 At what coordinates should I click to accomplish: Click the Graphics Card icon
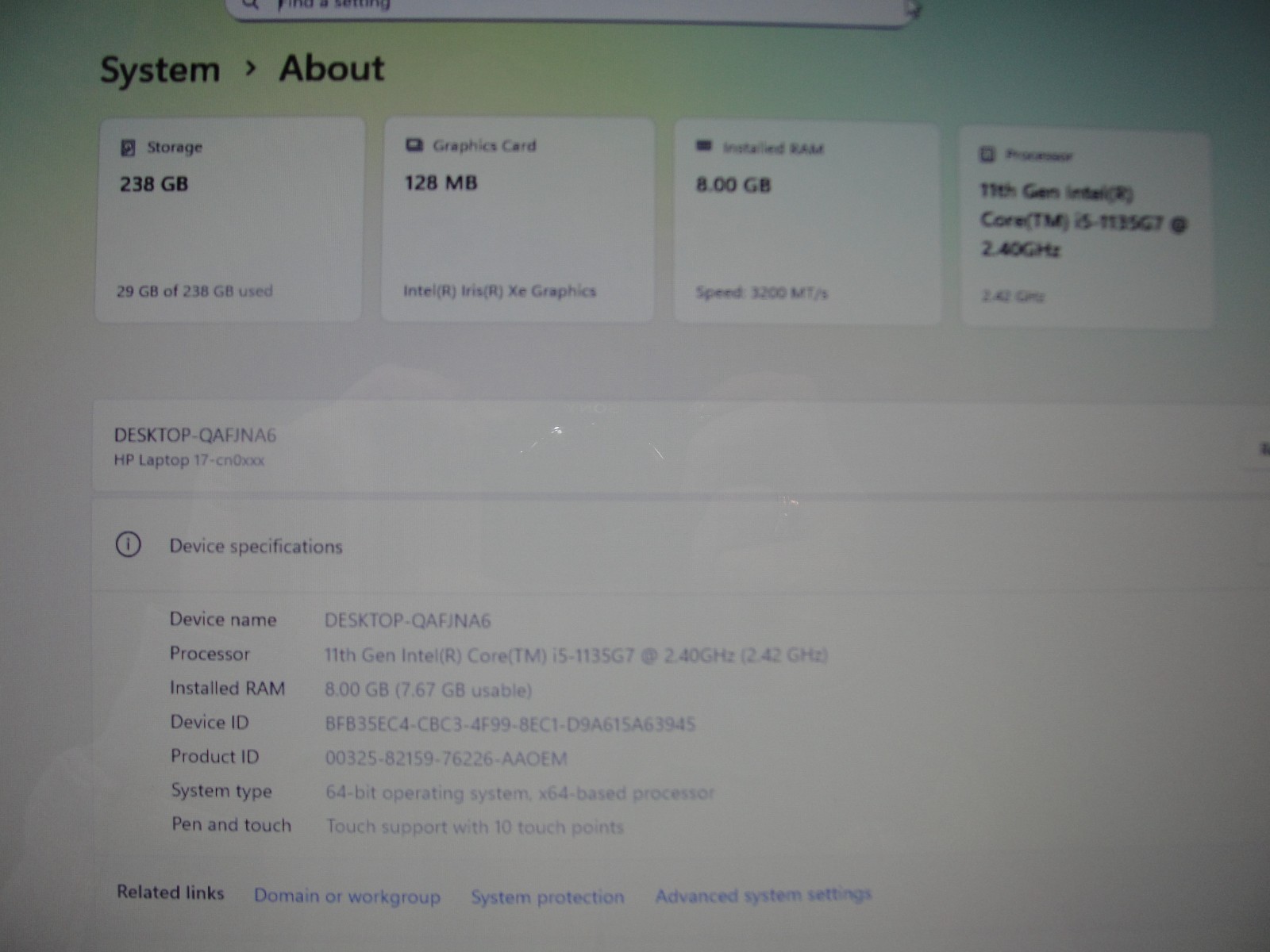pos(414,145)
